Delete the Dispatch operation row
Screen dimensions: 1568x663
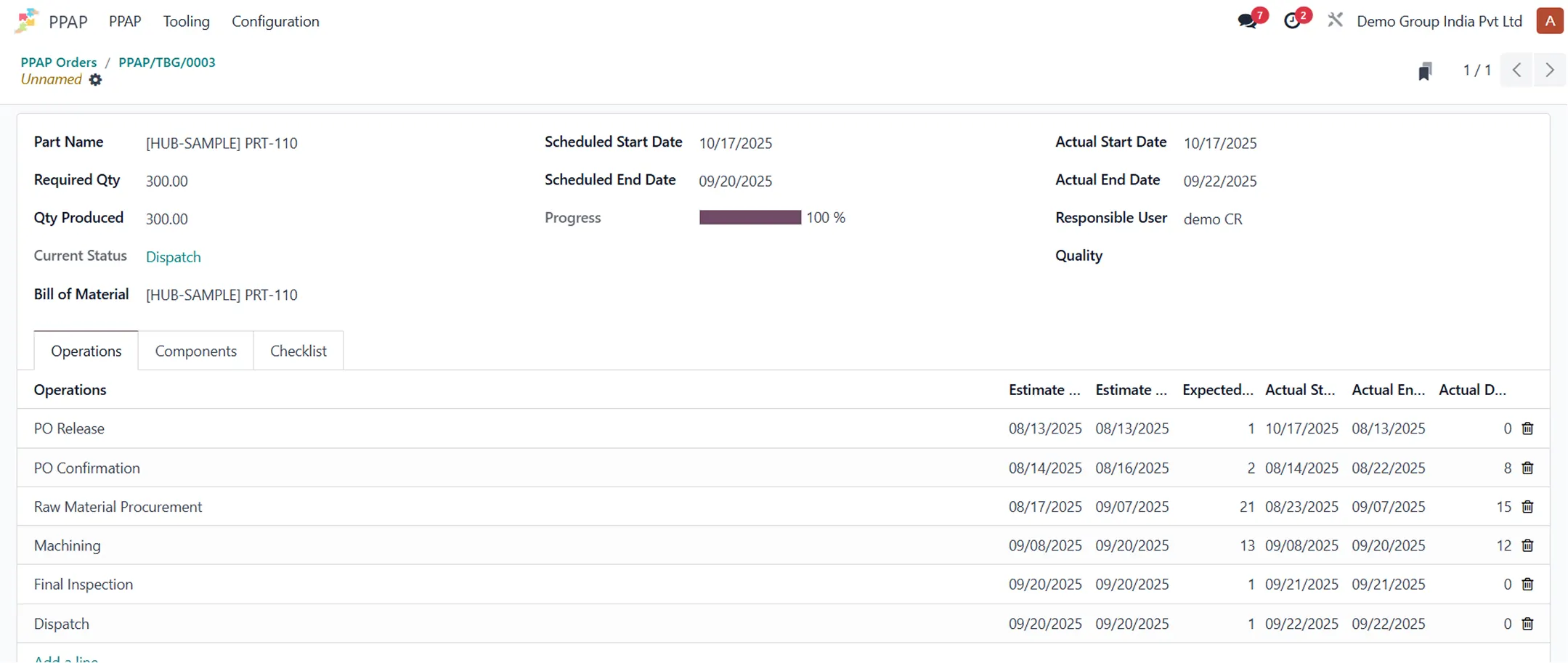[1527, 624]
